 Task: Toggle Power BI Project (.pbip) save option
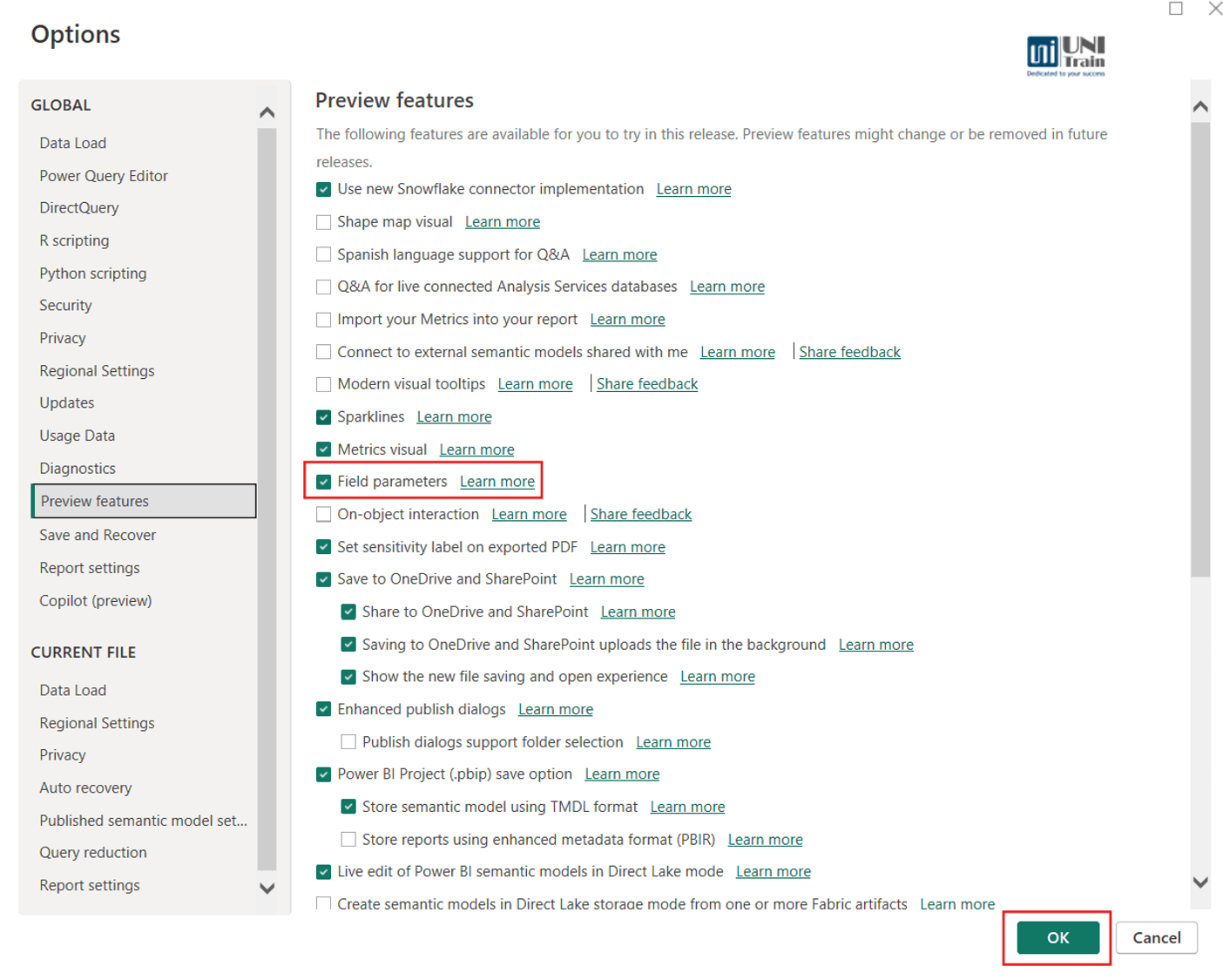[323, 774]
